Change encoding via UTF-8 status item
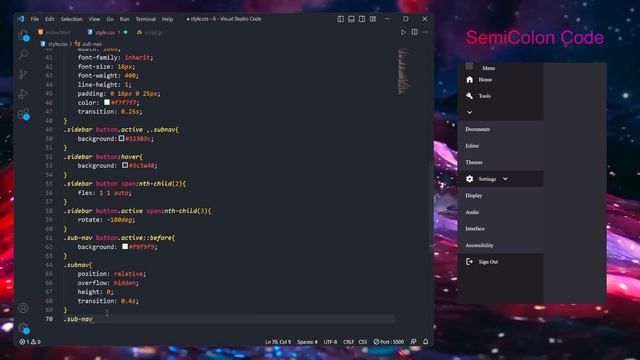The width and height of the screenshot is (640, 360). point(330,342)
